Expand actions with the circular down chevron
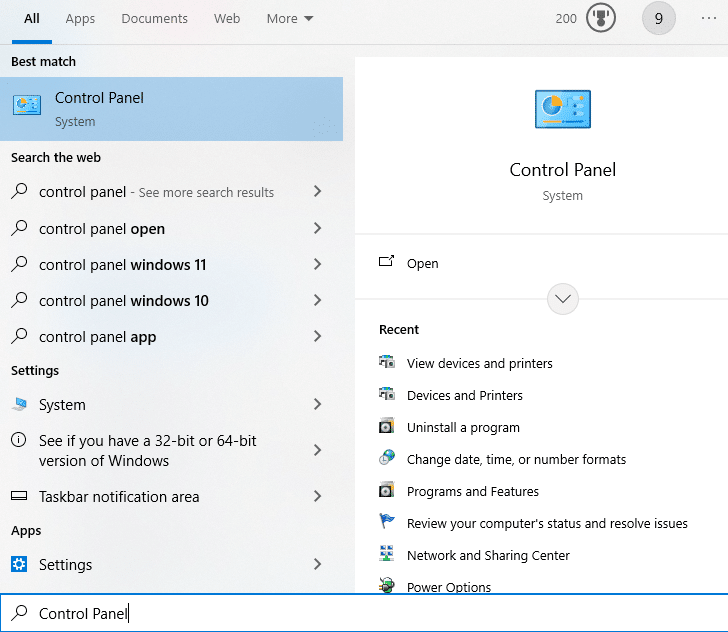 [563, 299]
